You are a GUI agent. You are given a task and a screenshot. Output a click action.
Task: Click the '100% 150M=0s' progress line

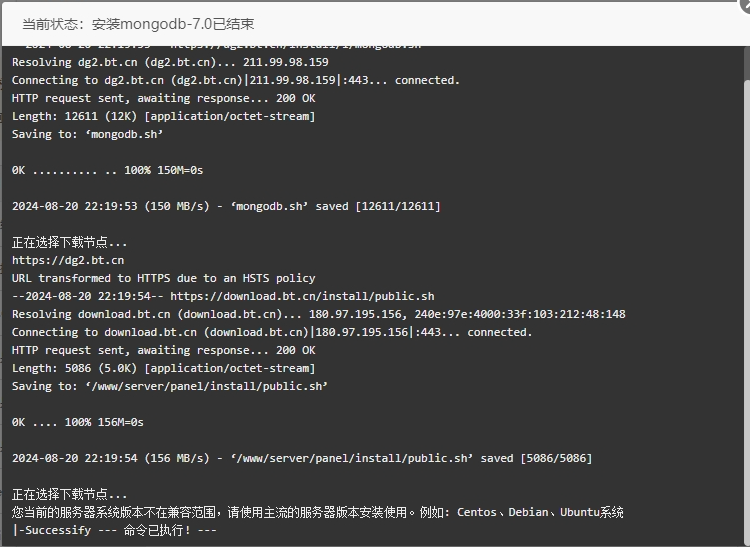click(108, 170)
